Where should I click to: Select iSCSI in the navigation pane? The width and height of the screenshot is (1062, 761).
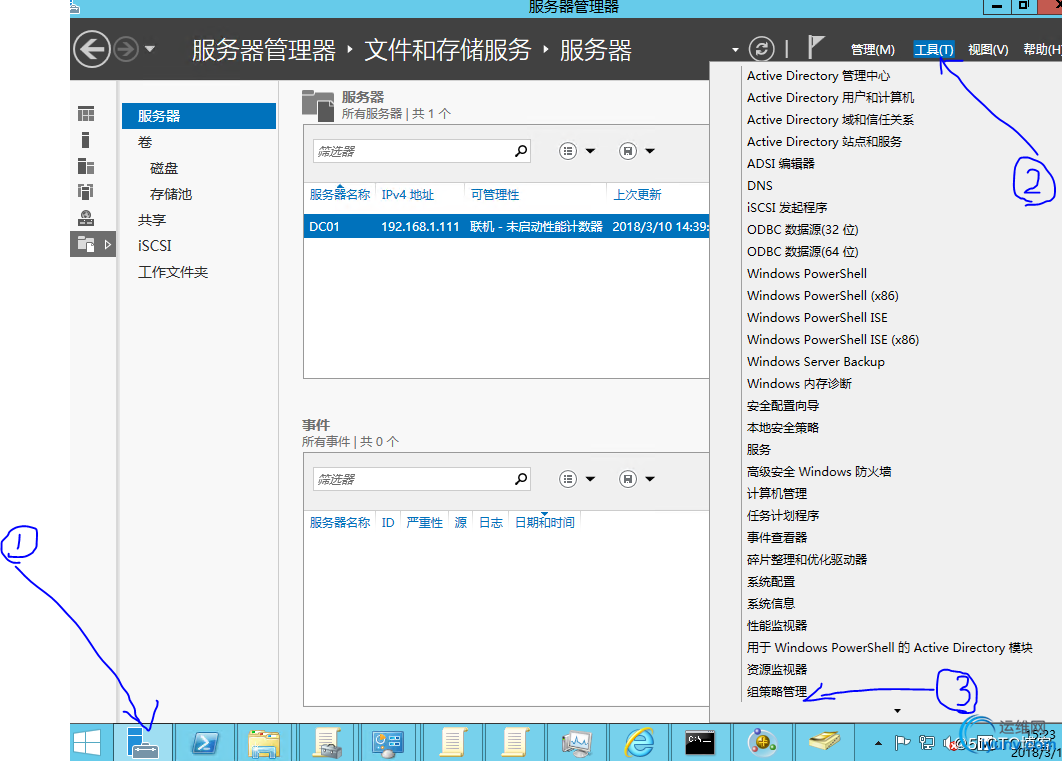(x=154, y=246)
